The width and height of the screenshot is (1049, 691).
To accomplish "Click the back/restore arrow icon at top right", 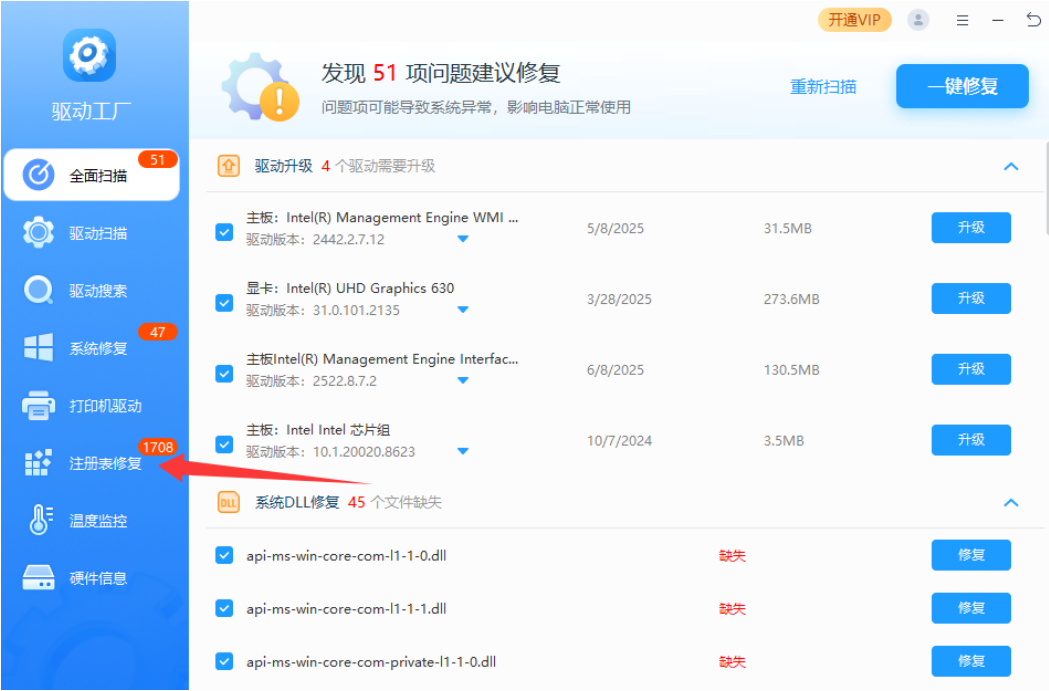I will point(1034,20).
